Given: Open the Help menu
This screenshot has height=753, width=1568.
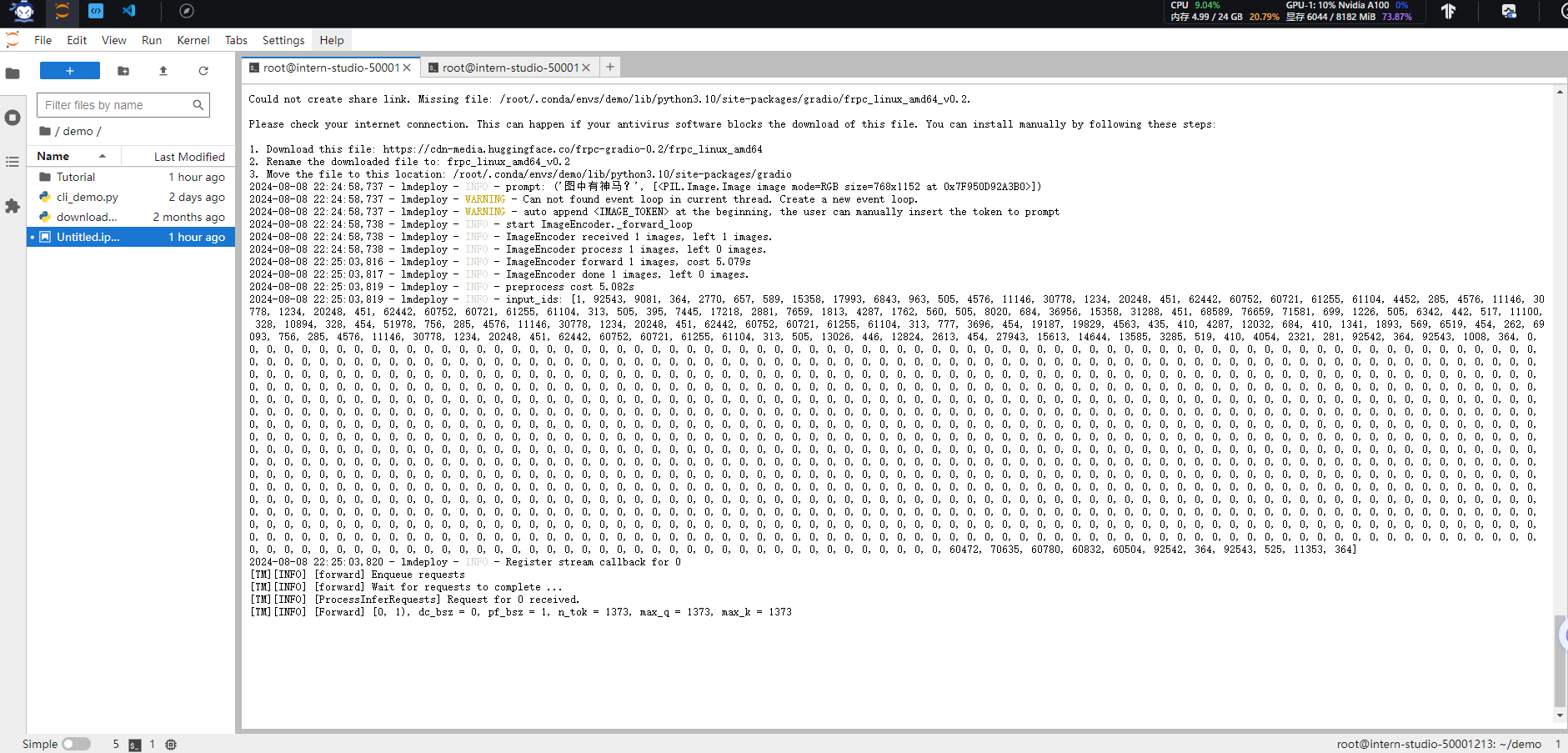Looking at the screenshot, I should click(x=332, y=40).
